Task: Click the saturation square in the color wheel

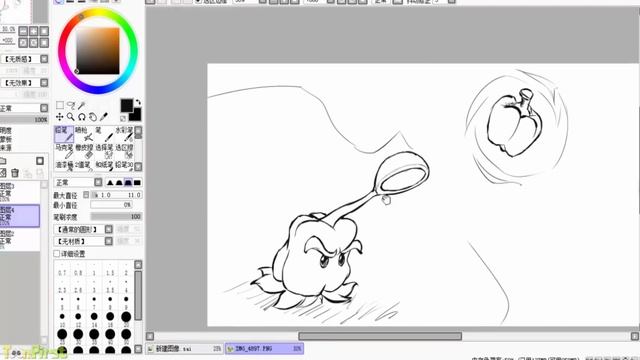Action: tap(98, 51)
